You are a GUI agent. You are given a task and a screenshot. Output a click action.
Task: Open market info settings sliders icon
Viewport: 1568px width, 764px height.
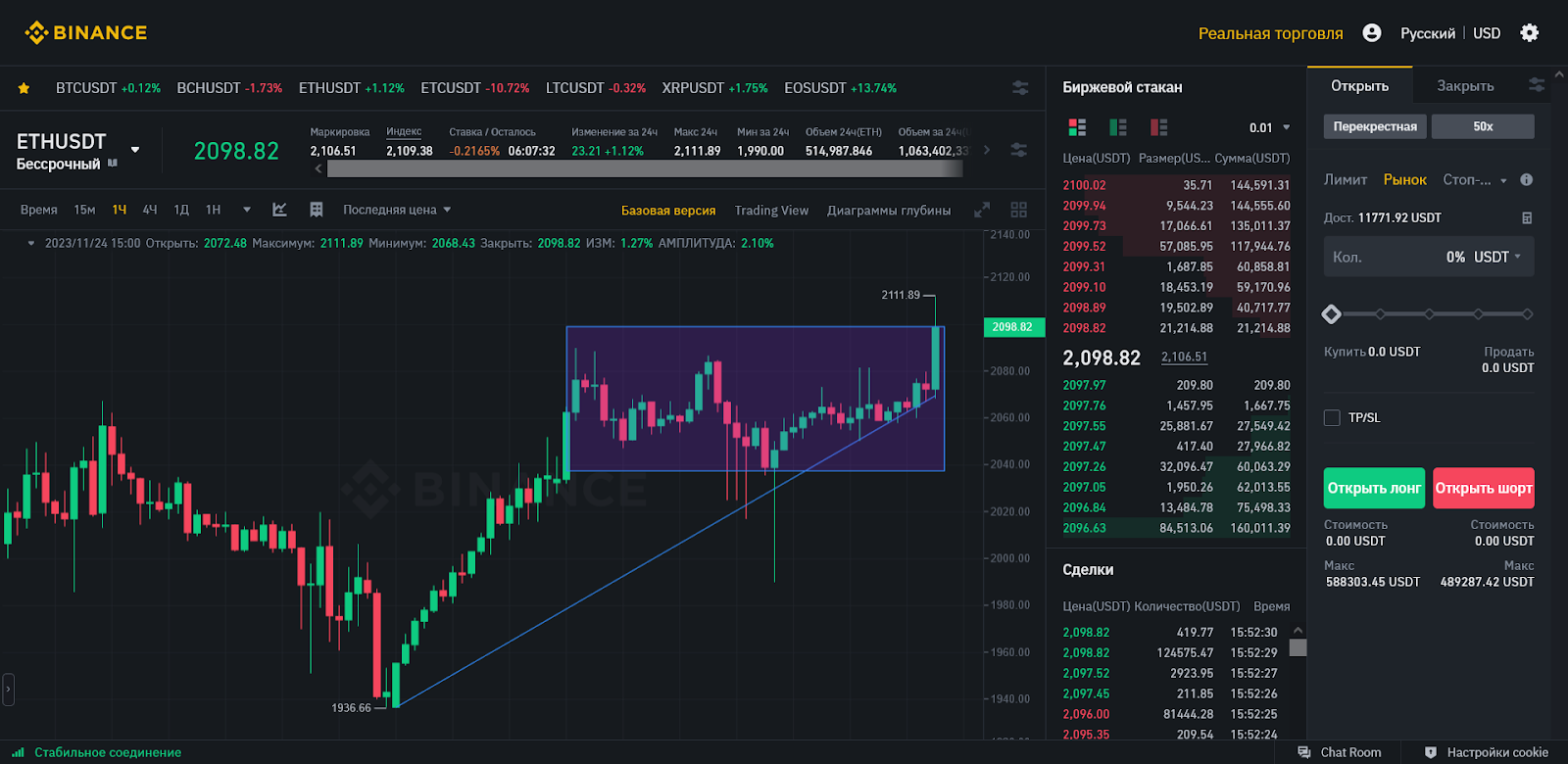click(1019, 150)
